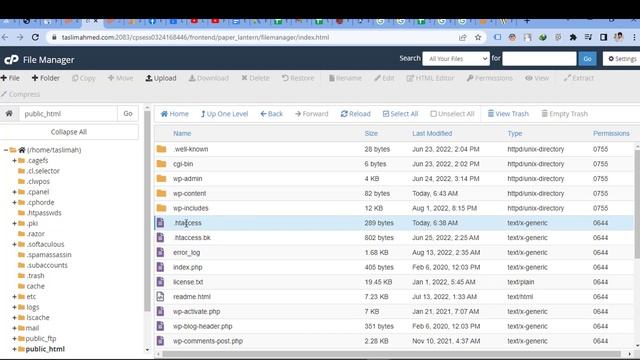Viewport: 640px width, 360px height.
Task: Expand the .cphorde tree folder
Action: click(x=14, y=202)
